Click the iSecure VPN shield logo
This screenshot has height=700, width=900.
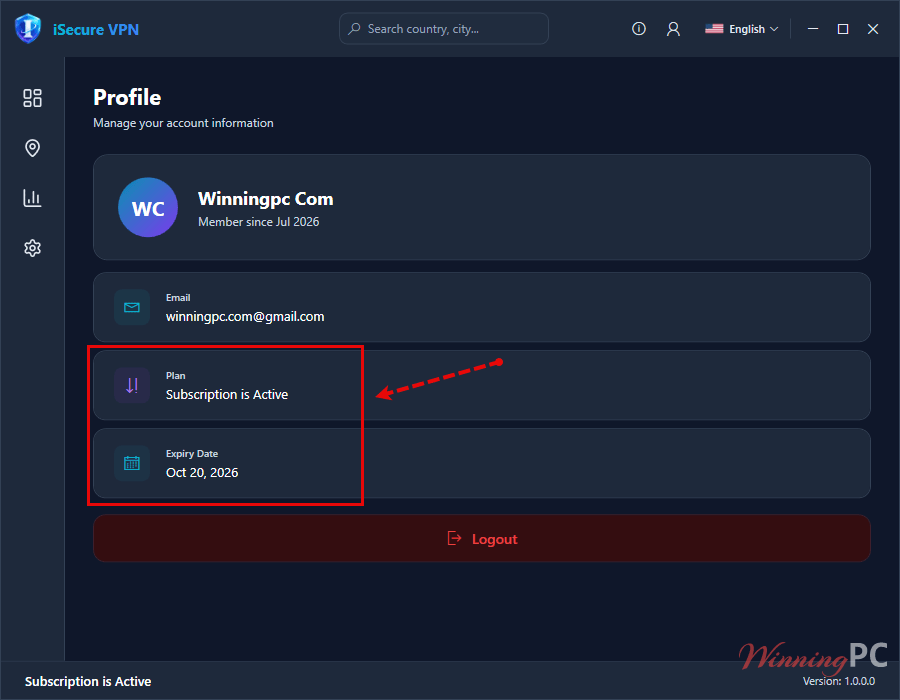pyautogui.click(x=28, y=29)
